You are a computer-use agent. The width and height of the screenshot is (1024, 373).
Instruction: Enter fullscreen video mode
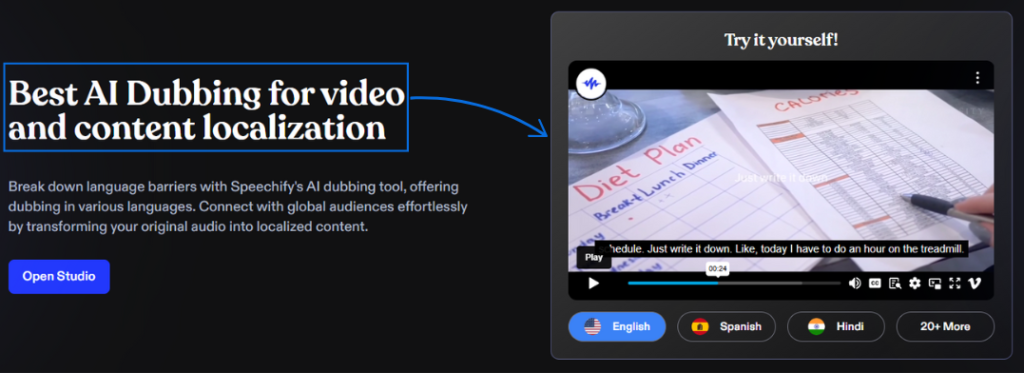[x=955, y=284]
